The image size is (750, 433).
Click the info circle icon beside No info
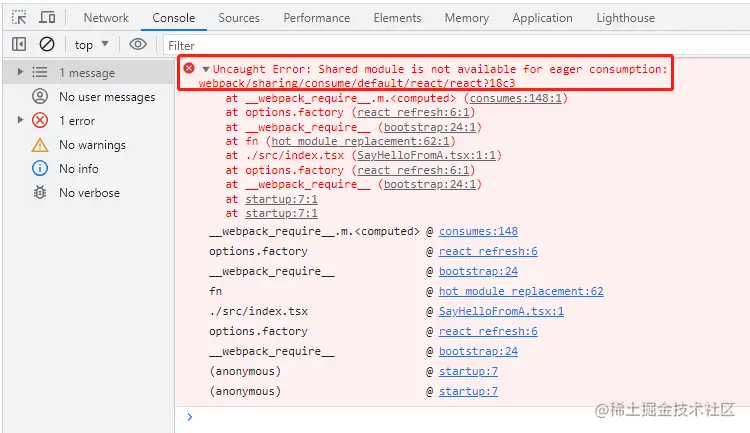click(x=40, y=168)
